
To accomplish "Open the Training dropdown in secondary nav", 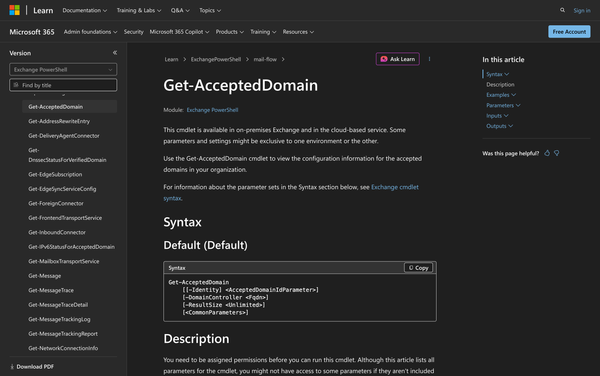I will [263, 32].
